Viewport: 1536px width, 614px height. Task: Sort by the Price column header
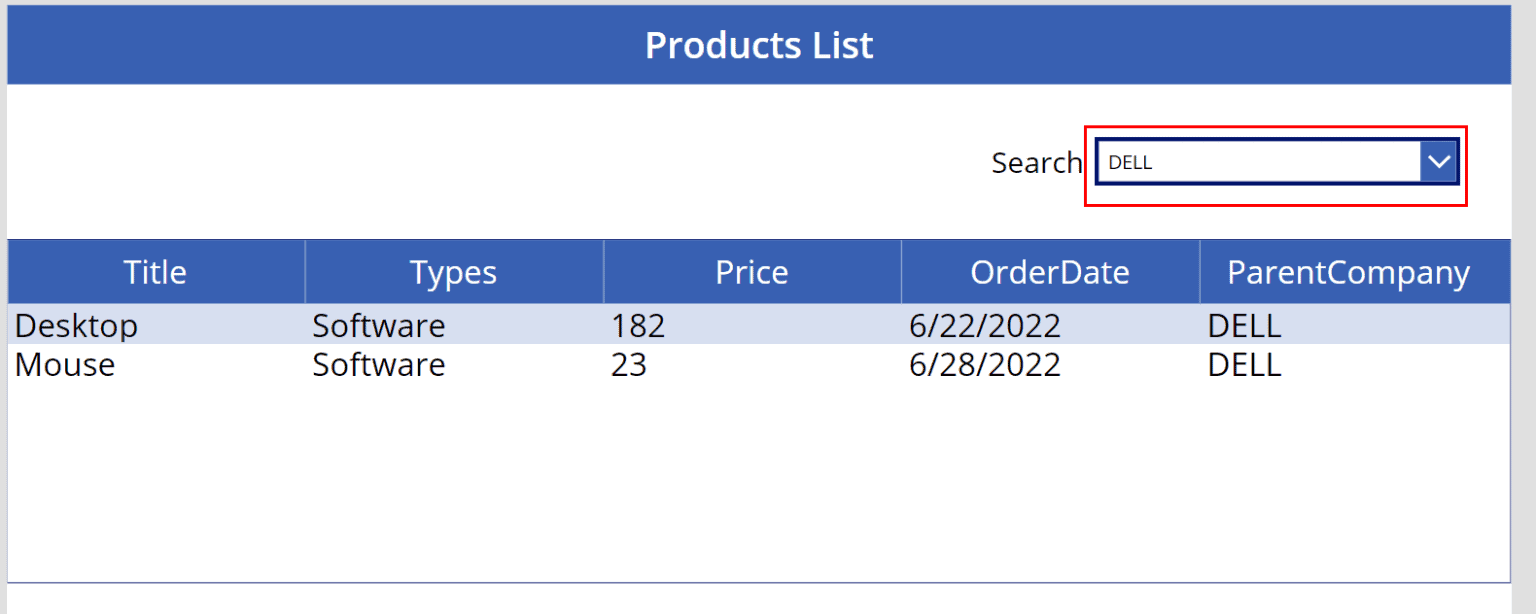[751, 271]
